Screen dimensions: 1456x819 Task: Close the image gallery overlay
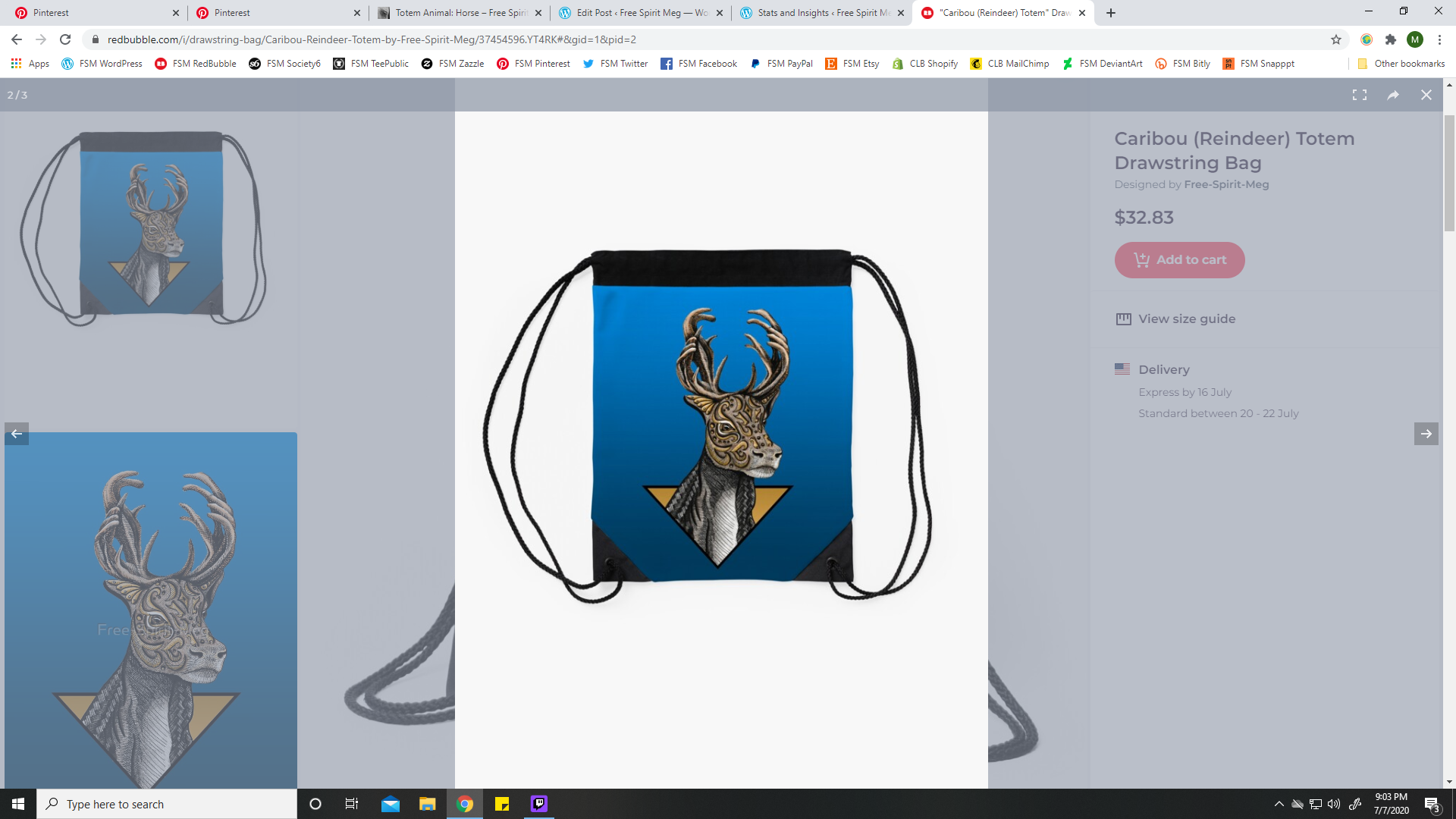tap(1426, 95)
